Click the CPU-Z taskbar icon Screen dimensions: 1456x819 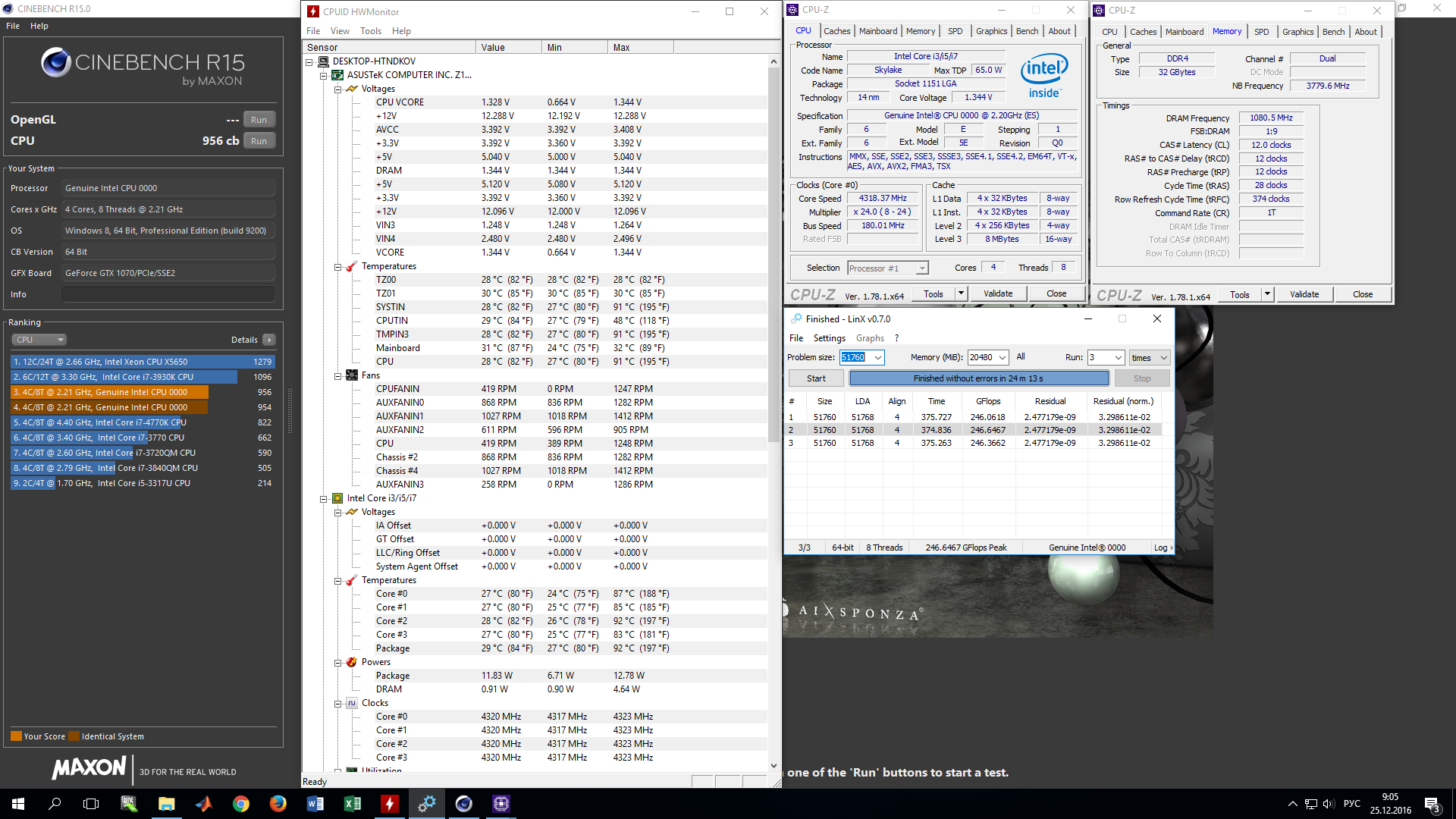click(x=500, y=804)
